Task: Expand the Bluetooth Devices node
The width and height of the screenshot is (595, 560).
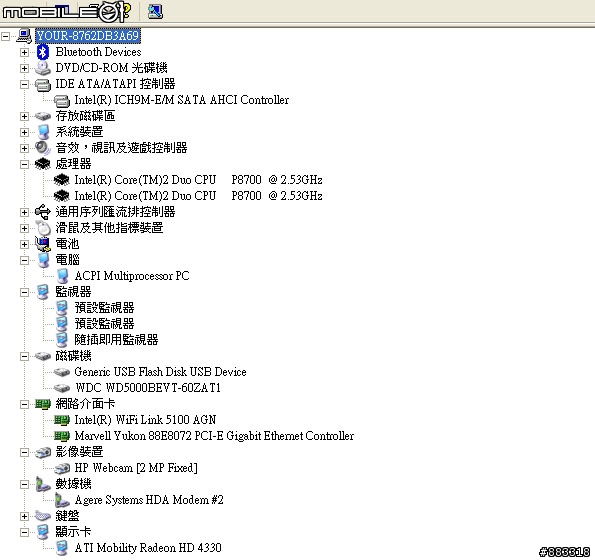Action: (24, 52)
